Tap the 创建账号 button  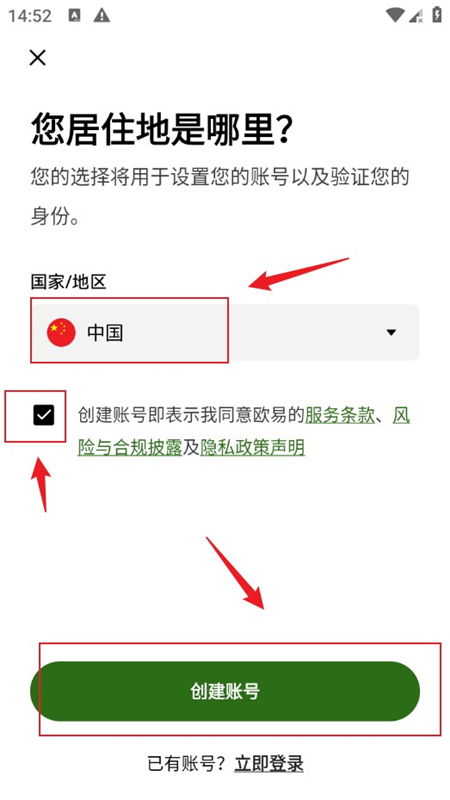225,691
